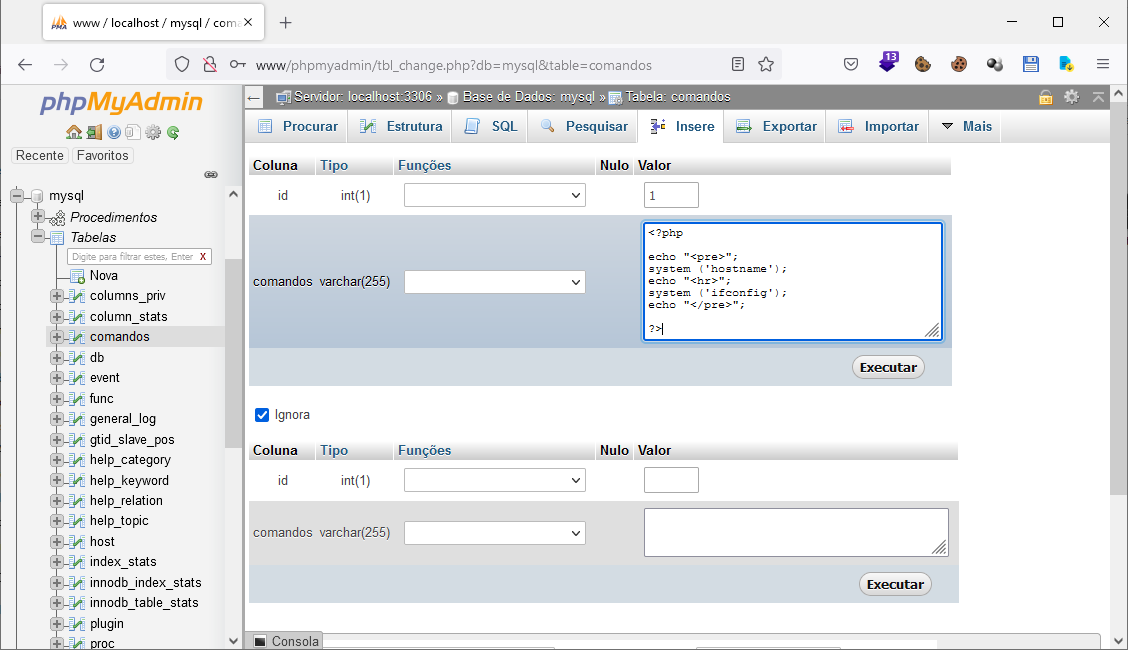
Task: Select the help_topic table
Action: coord(119,521)
